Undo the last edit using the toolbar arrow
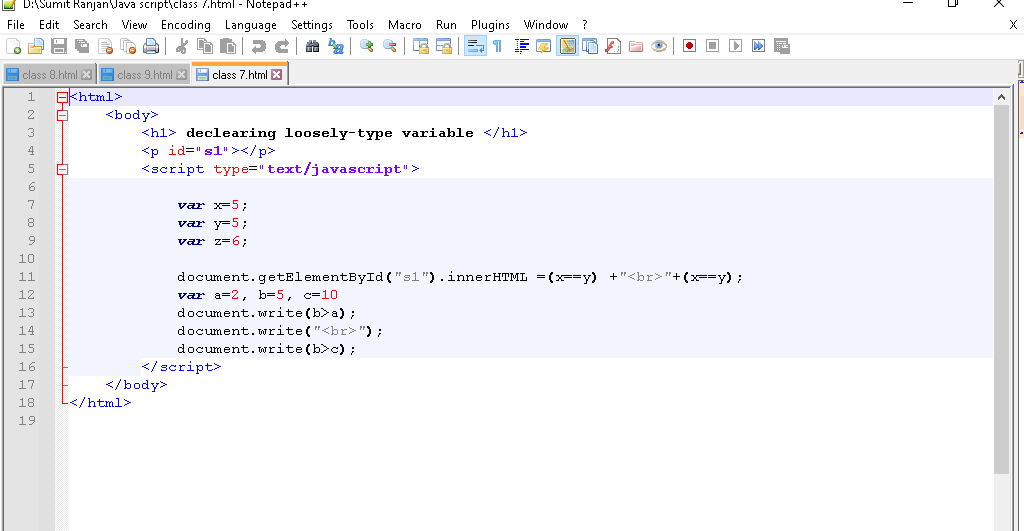 coord(259,46)
